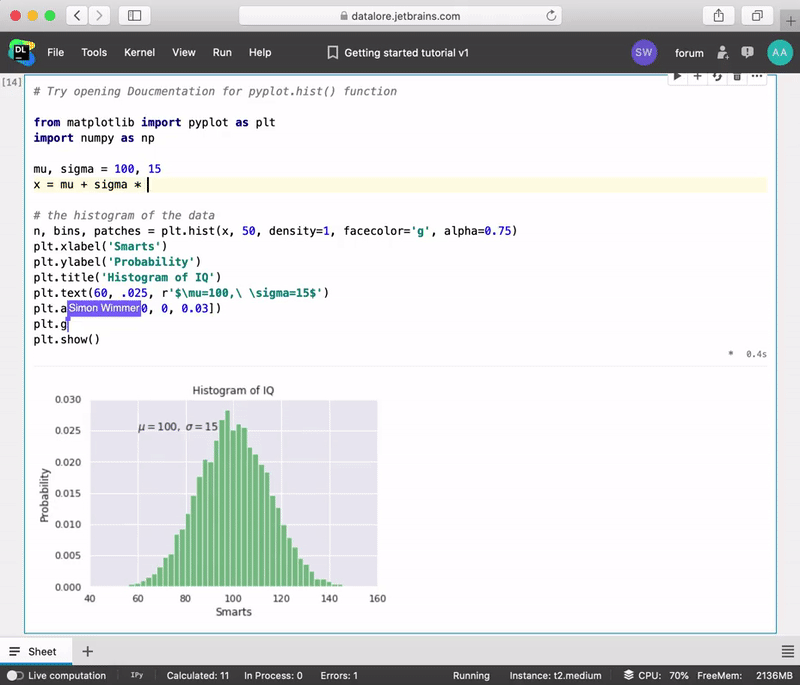The height and width of the screenshot is (685, 800).
Task: Open the feedback speech bubble icon
Action: tap(747, 52)
